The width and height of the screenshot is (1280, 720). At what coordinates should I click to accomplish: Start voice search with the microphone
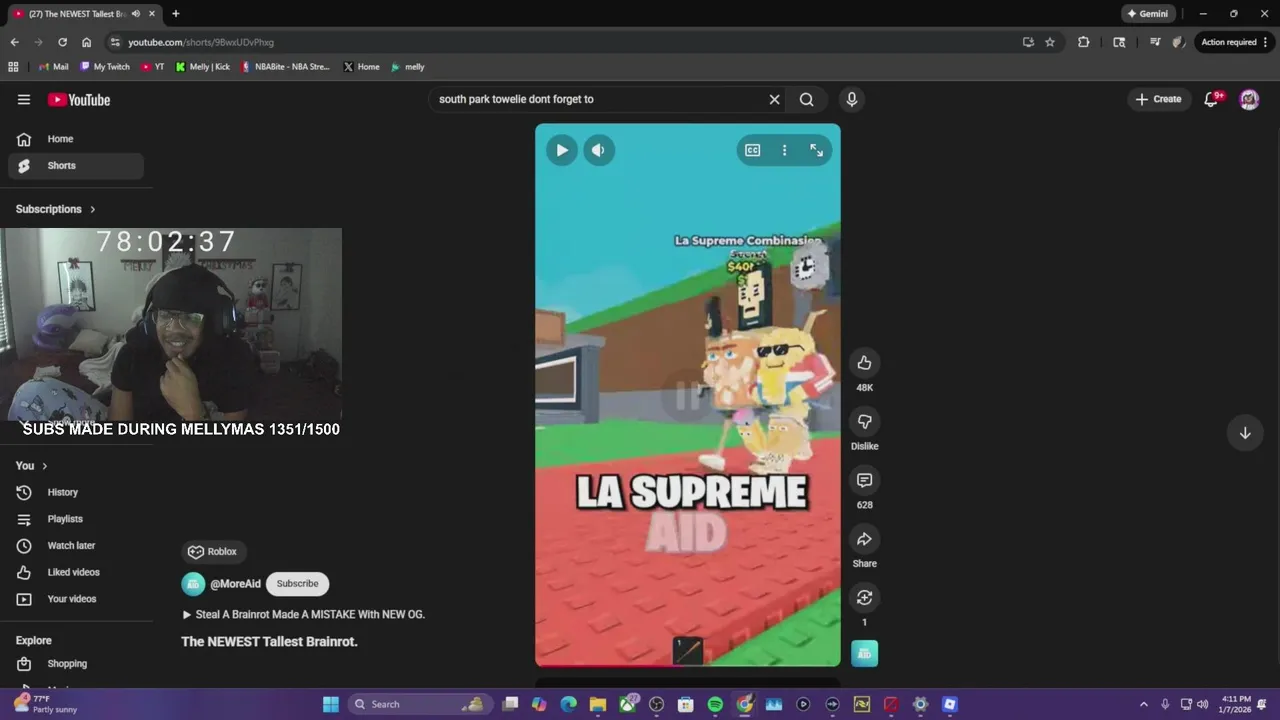click(x=852, y=99)
